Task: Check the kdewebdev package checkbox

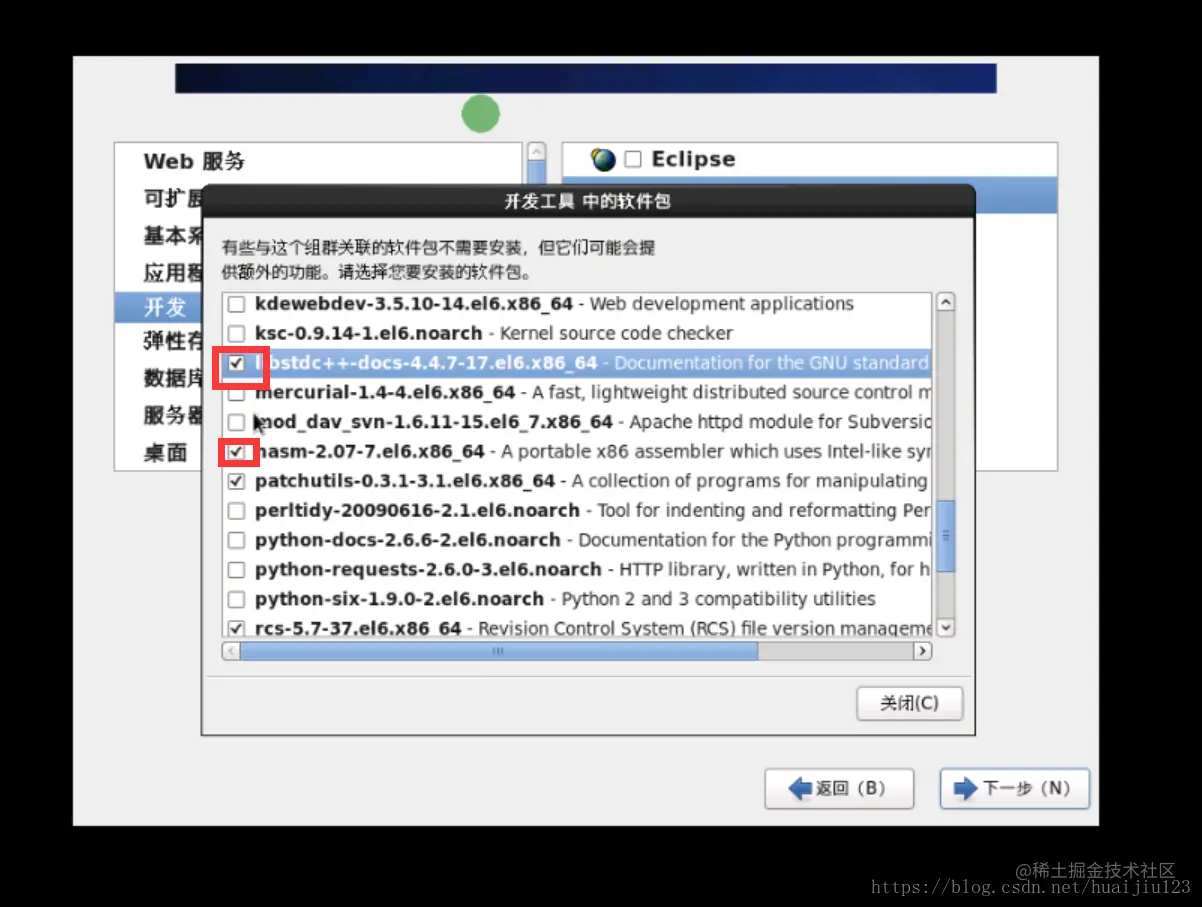Action: click(x=236, y=304)
